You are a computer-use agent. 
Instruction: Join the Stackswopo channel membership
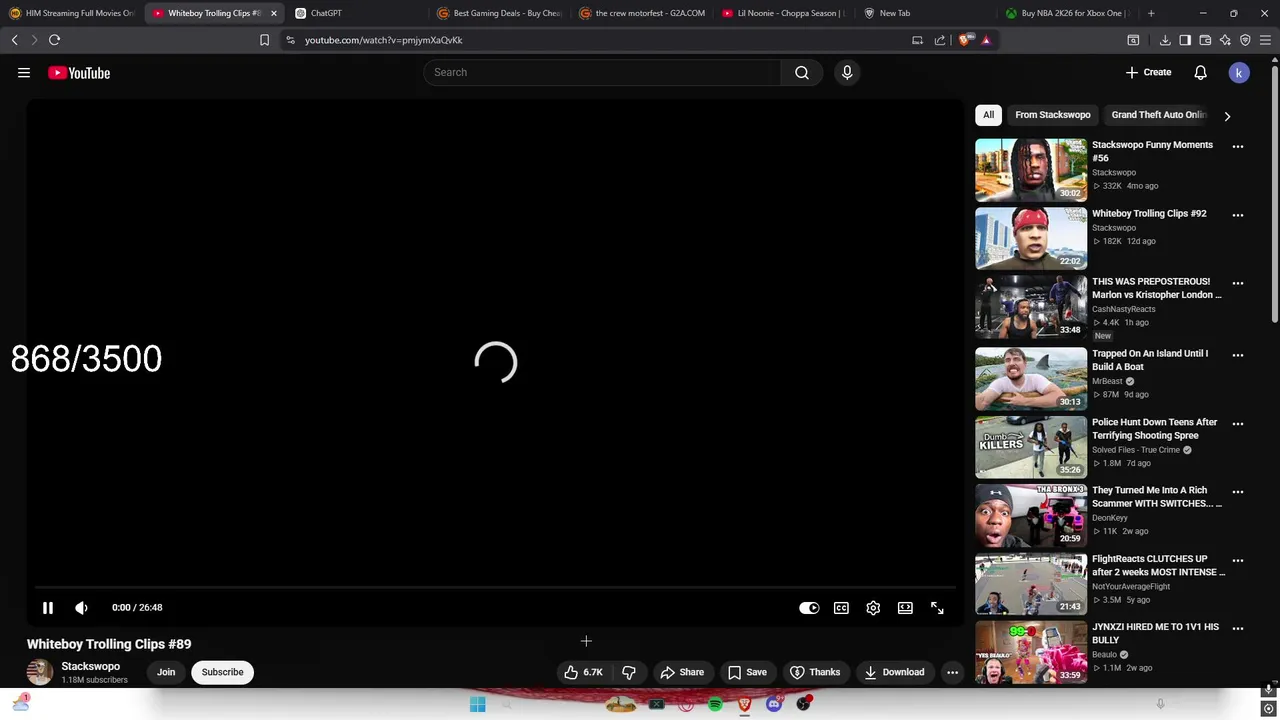166,672
